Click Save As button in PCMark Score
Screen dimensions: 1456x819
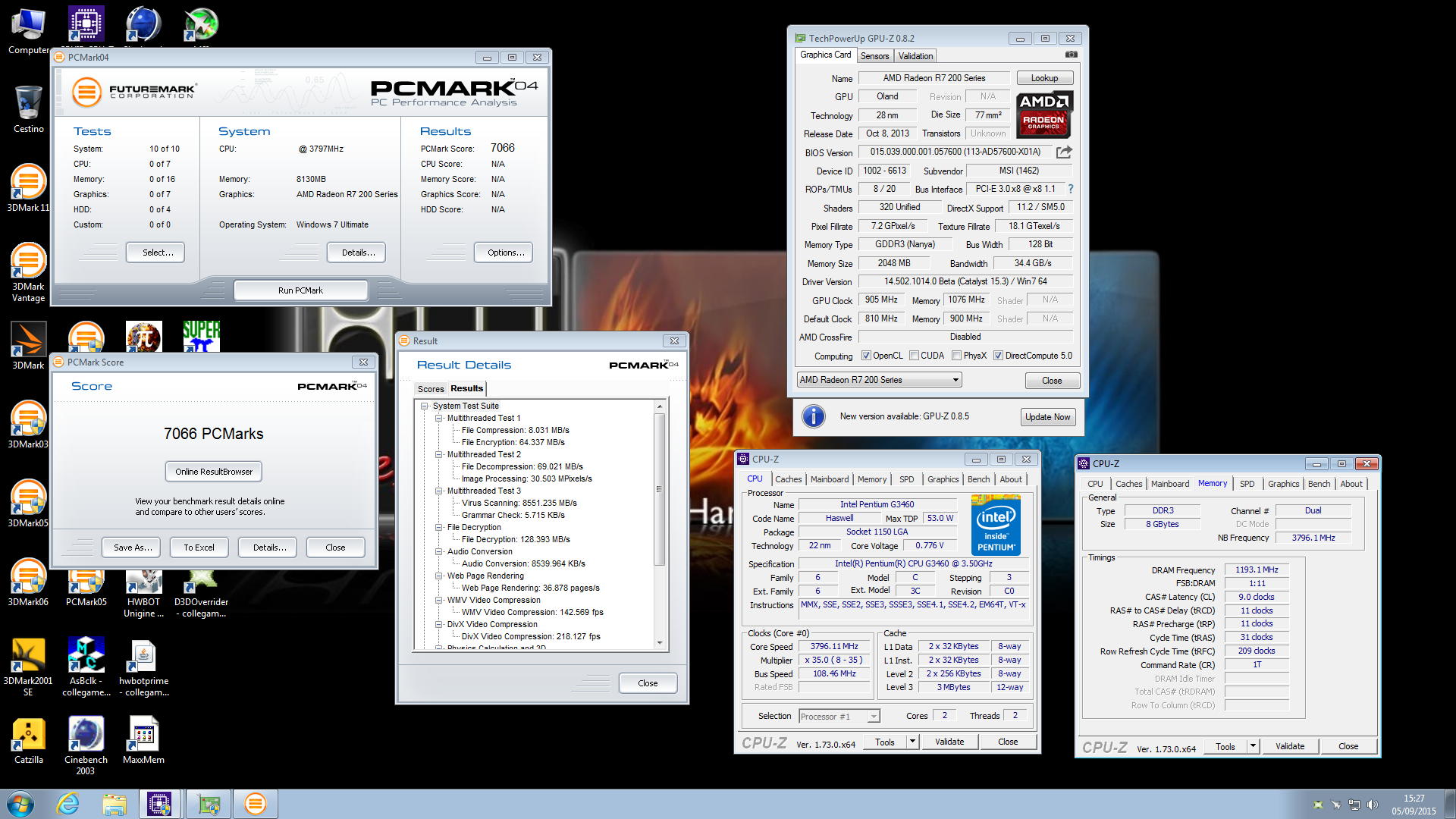133,548
